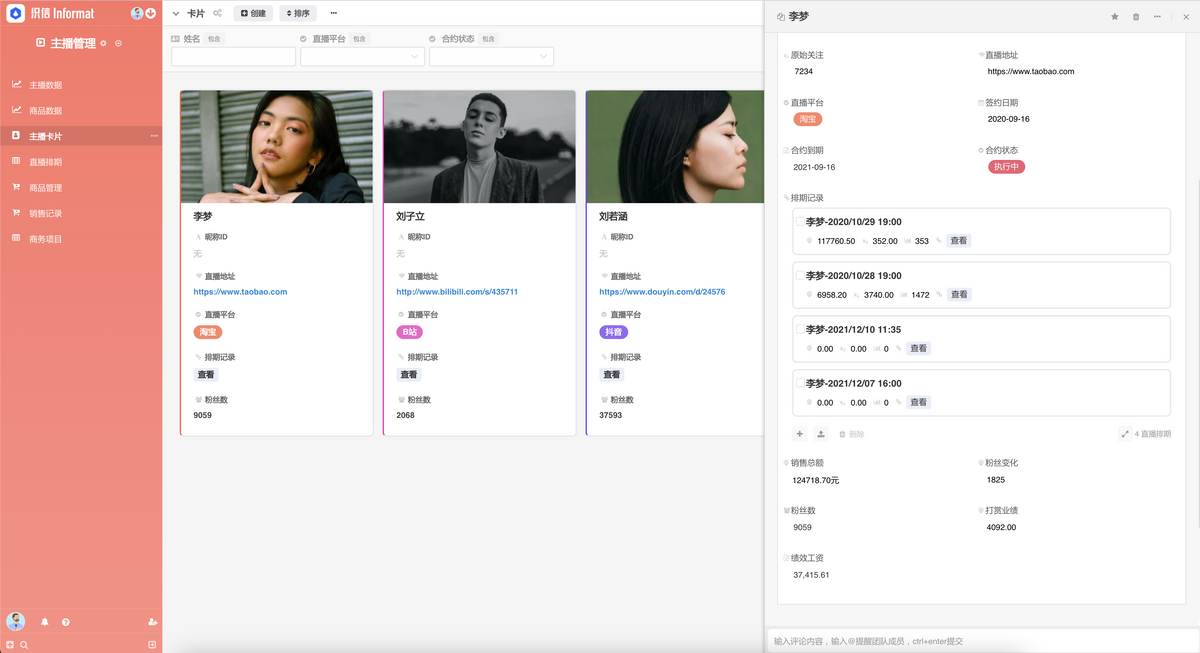Click 查看 in the 2020/10/28 schedule record
Image resolution: width=1200 pixels, height=653 pixels.
pos(958,295)
